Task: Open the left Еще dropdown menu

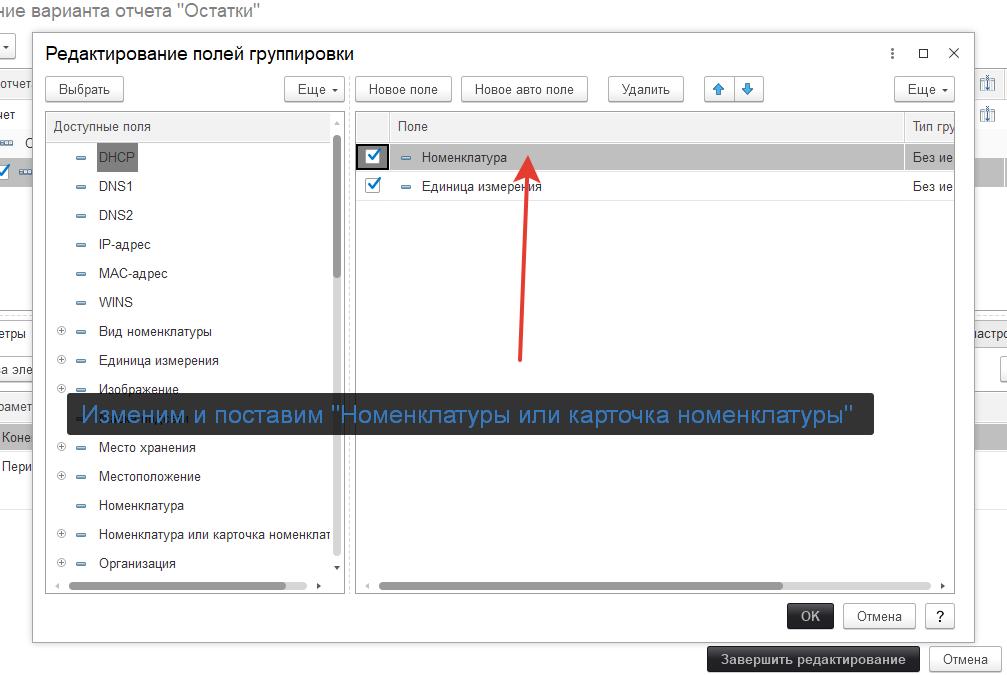Action: click(x=314, y=89)
